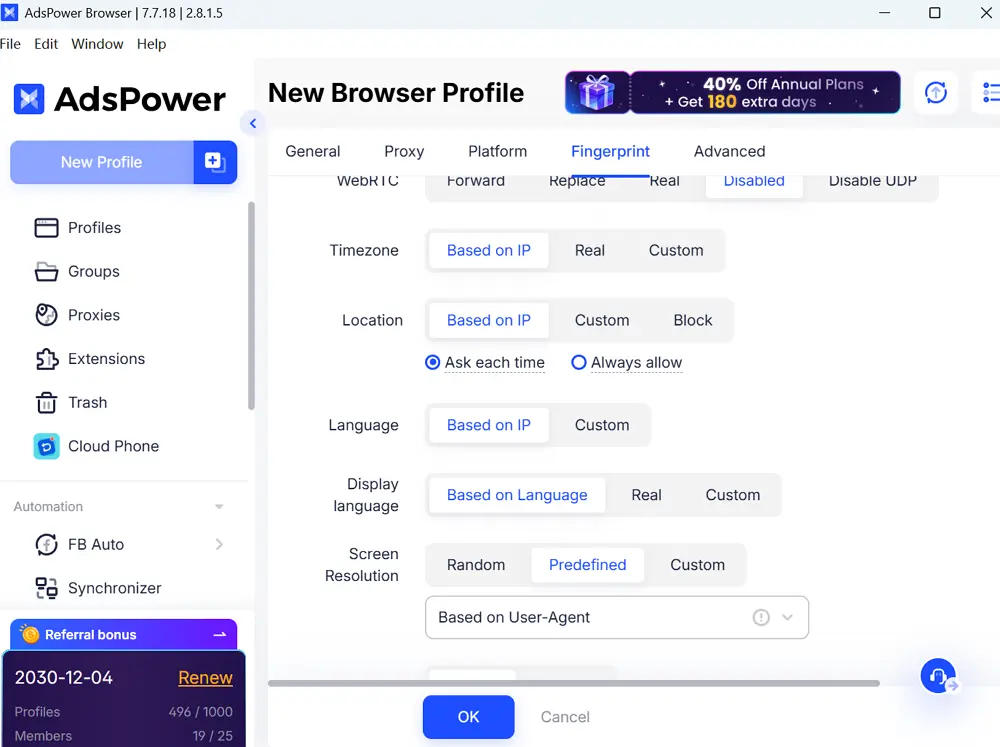The image size is (1000, 747).
Task: Select the Proxies icon in the sidebar
Action: [46, 315]
